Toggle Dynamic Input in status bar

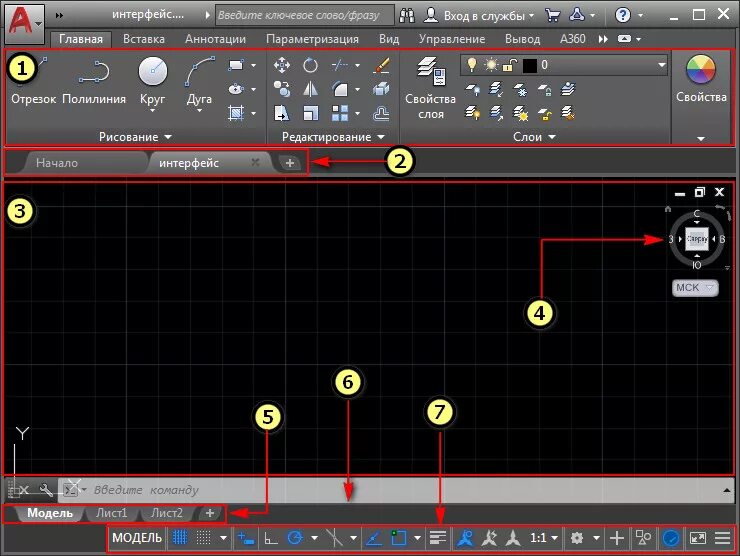click(246, 538)
